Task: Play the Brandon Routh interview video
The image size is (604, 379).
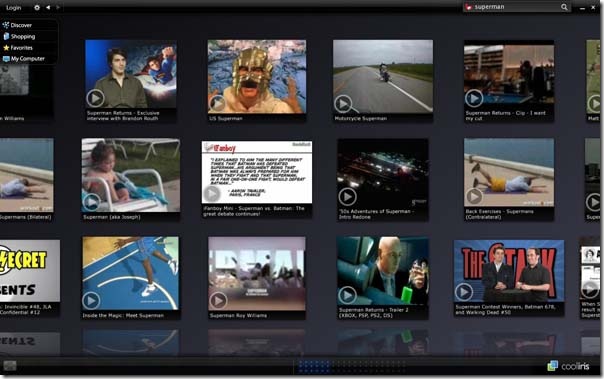Action: coord(95,98)
